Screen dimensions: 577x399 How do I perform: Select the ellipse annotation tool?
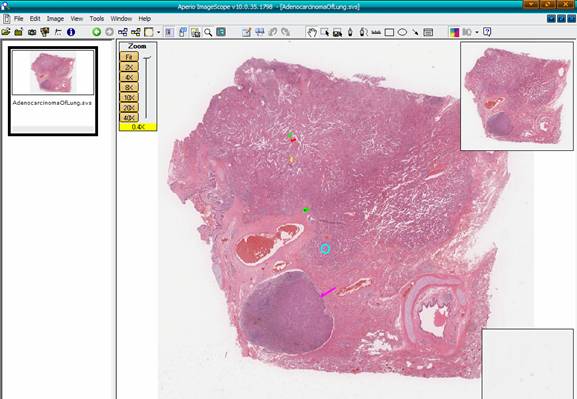tap(402, 32)
